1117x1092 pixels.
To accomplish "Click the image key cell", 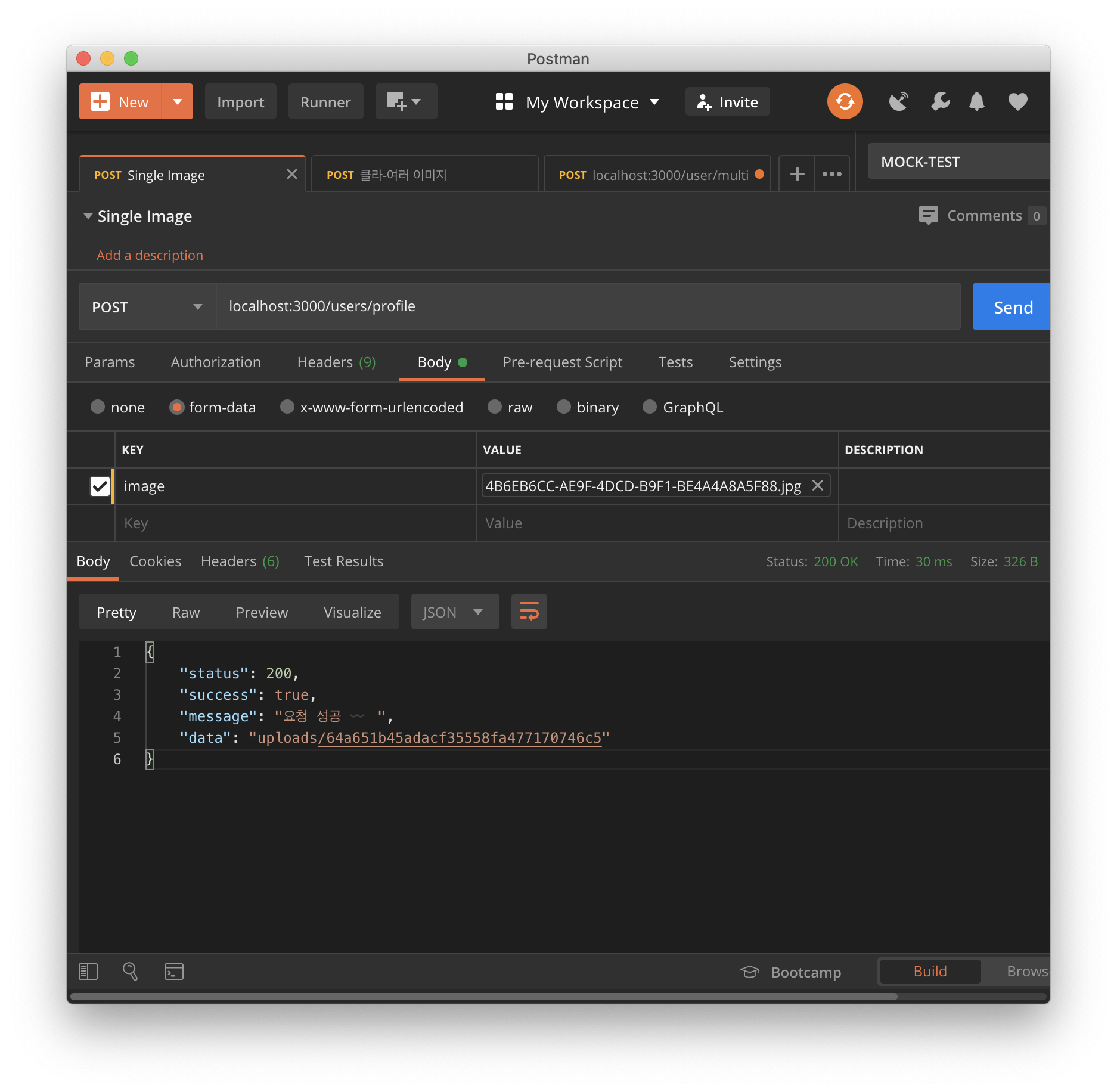I will click(295, 486).
